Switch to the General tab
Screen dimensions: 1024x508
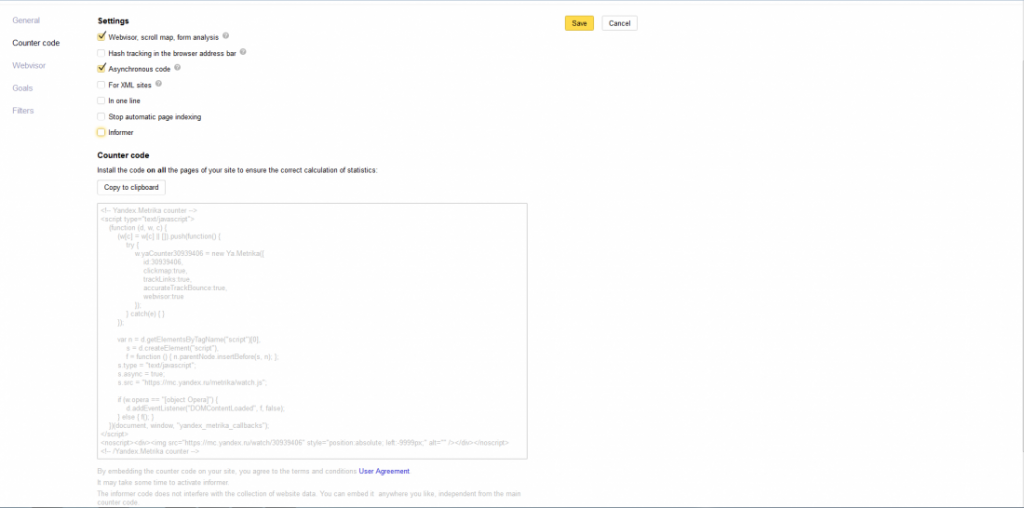26,21
